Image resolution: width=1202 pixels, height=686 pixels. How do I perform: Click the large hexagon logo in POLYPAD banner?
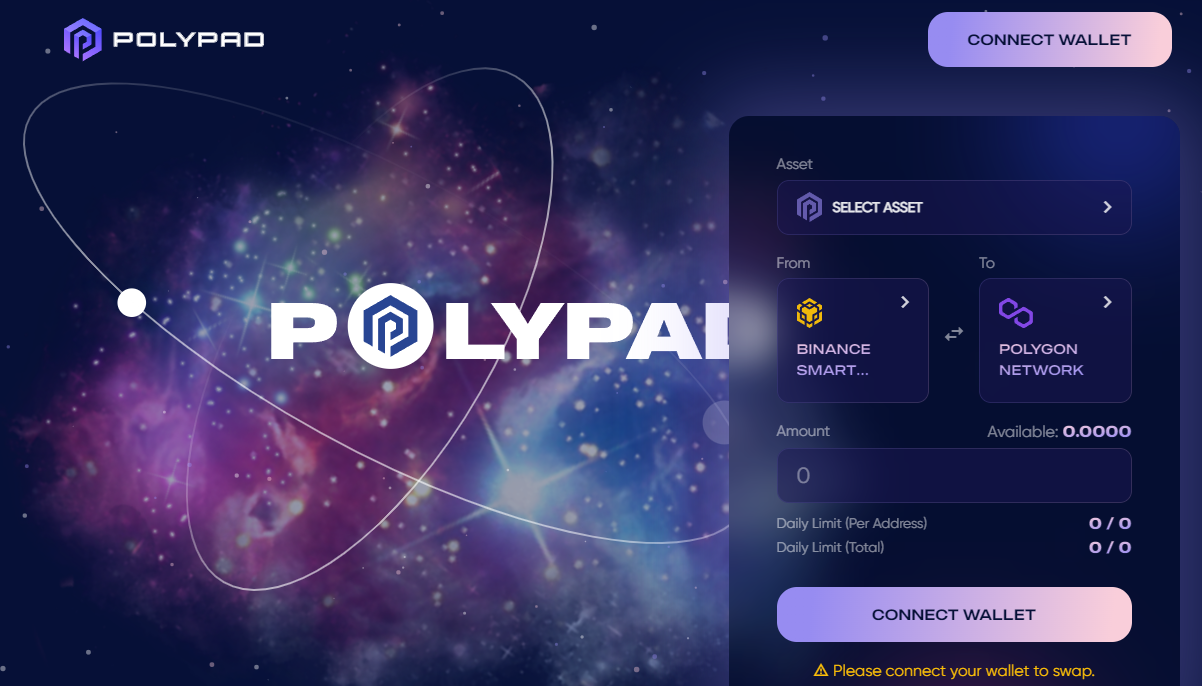[391, 326]
